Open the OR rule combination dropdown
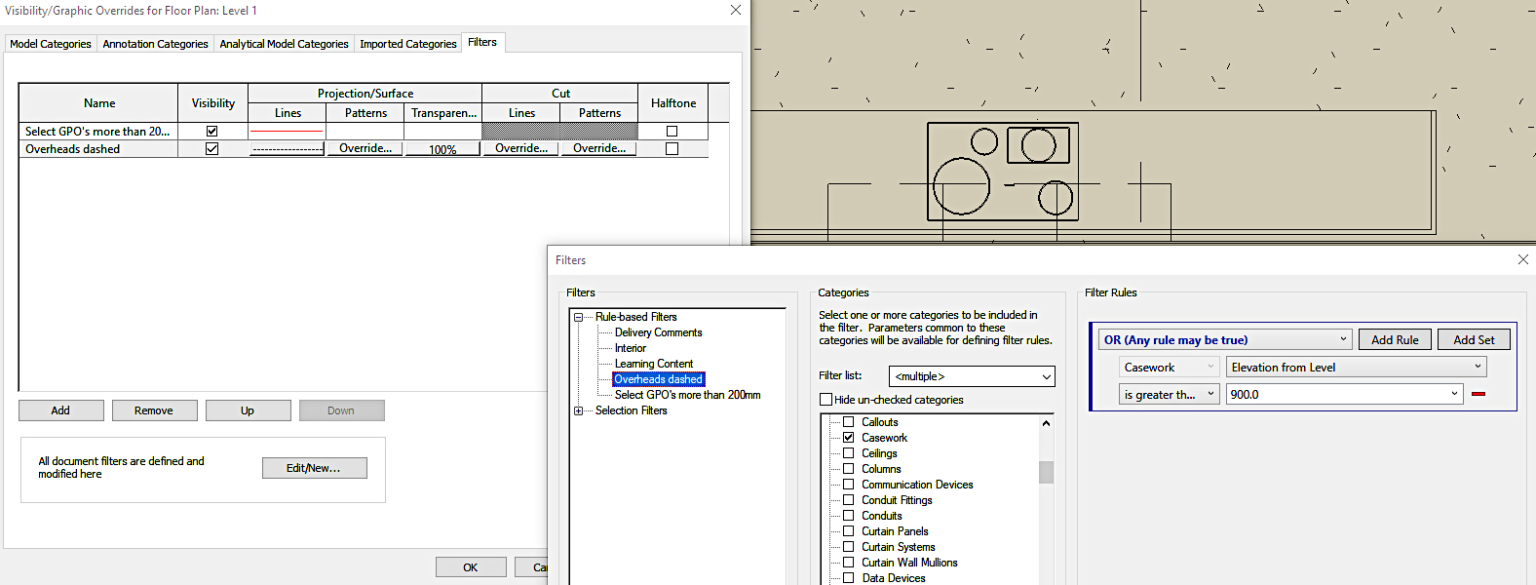1536x585 pixels. 1343,339
